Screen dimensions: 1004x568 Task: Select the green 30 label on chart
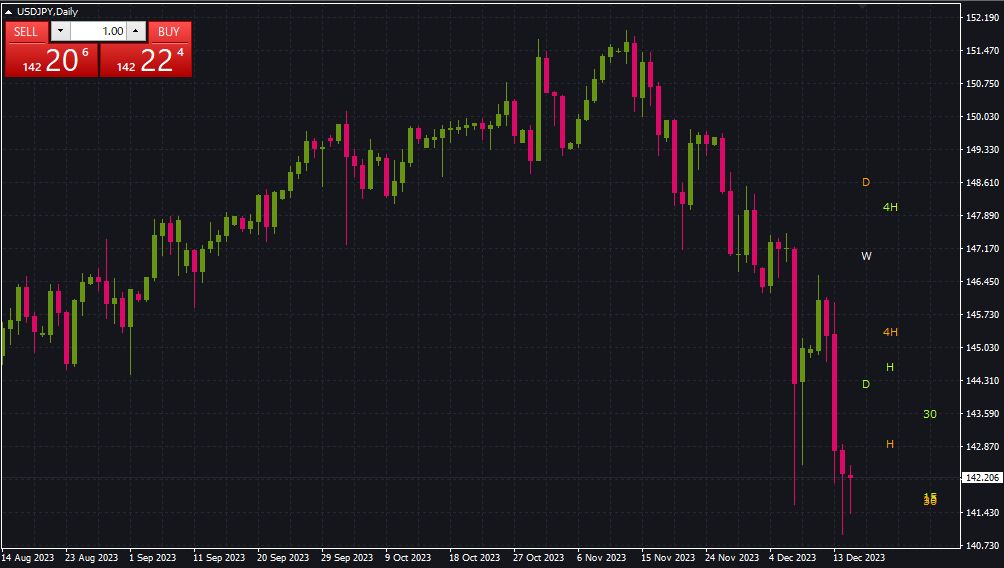[x=929, y=414]
